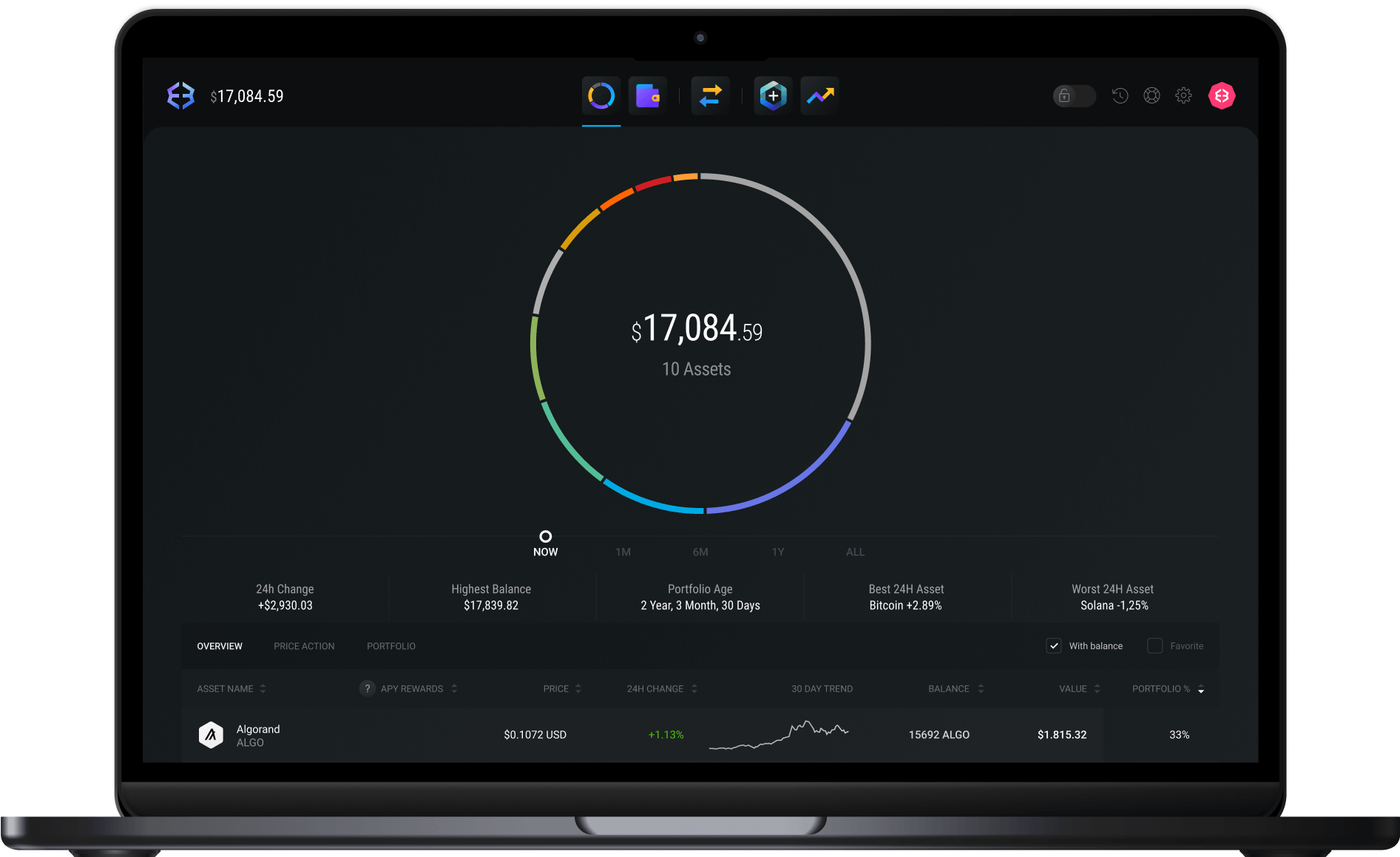Click the $1.815.32 value cell
The width and height of the screenshot is (1400, 857).
(x=1062, y=735)
